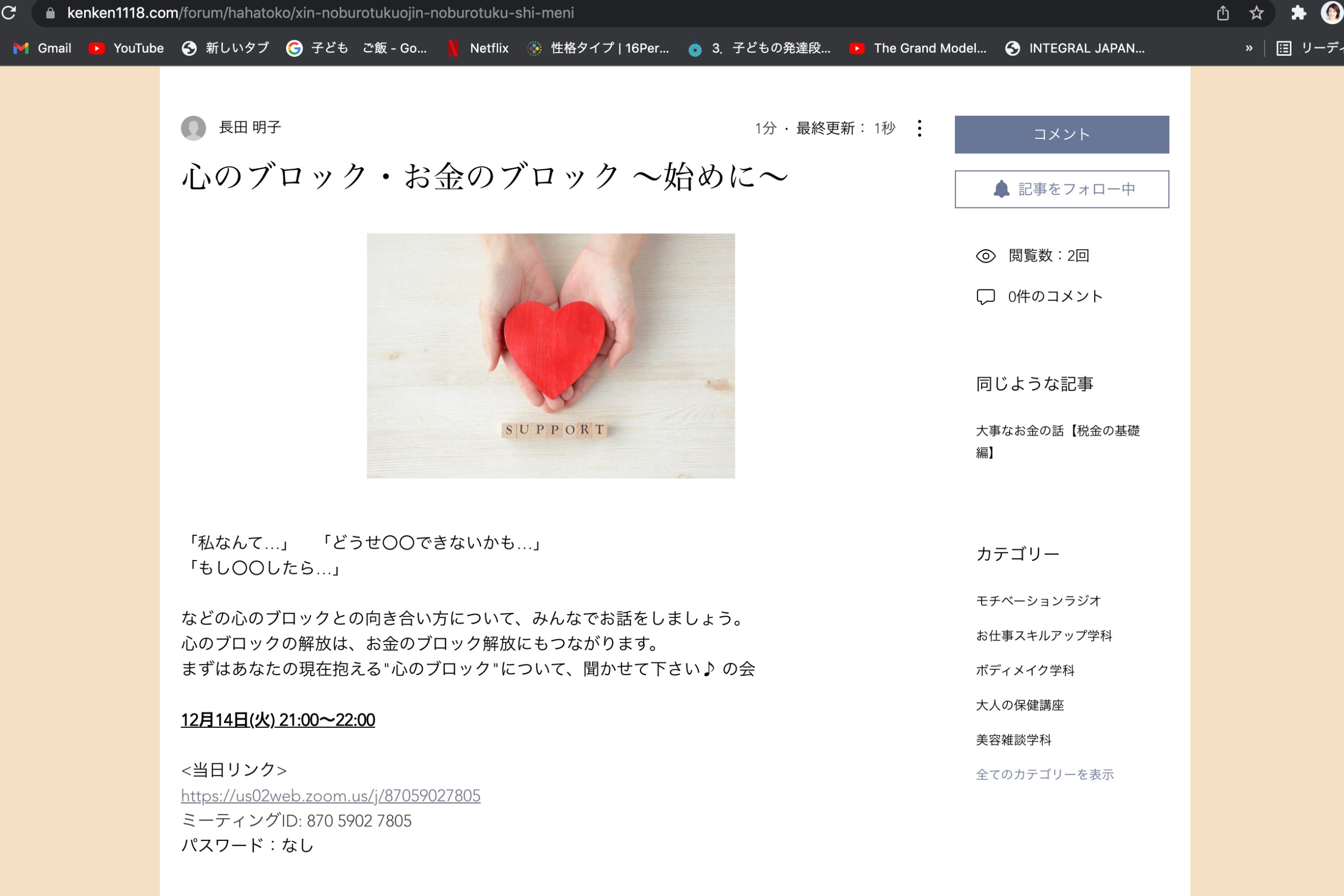This screenshot has width=1344, height=896.
Task: Open the お仕事スキルアップ学科 category
Action: (x=1044, y=636)
